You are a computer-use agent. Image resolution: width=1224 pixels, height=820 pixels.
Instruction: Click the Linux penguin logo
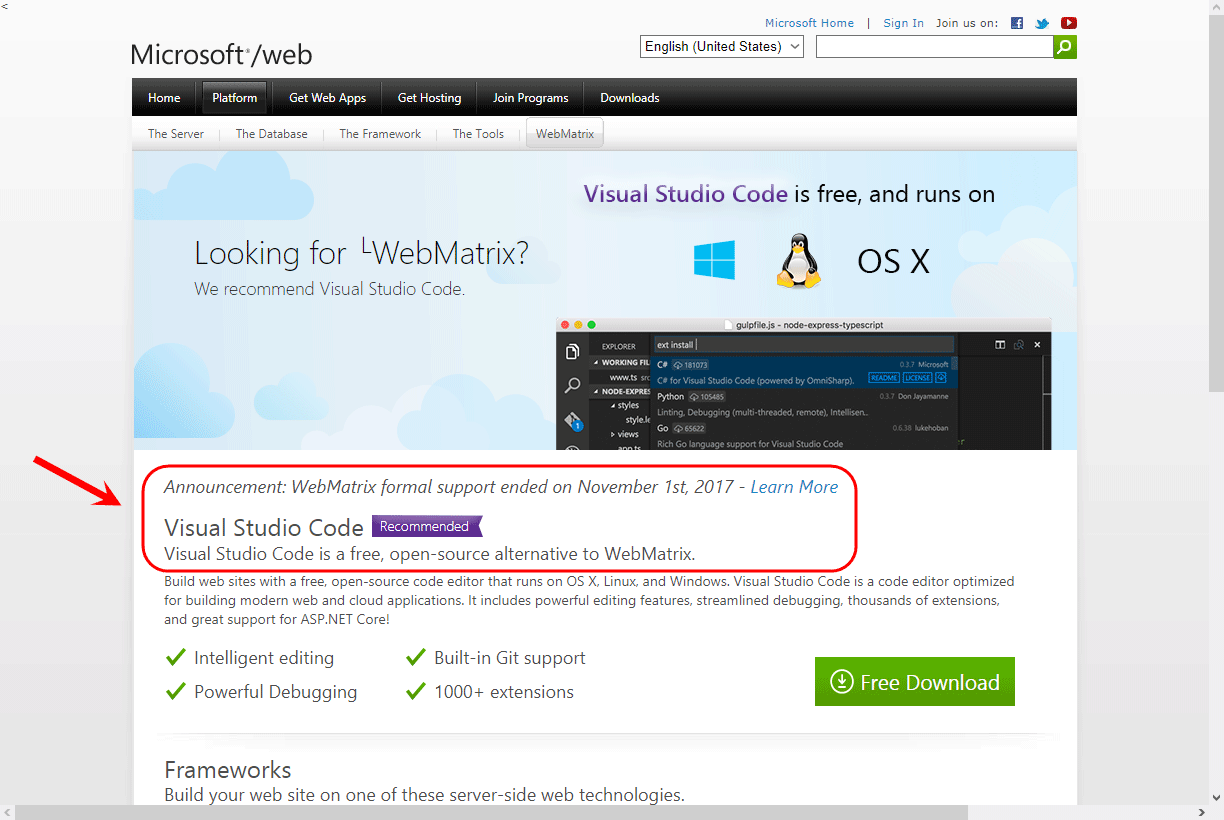click(x=799, y=262)
